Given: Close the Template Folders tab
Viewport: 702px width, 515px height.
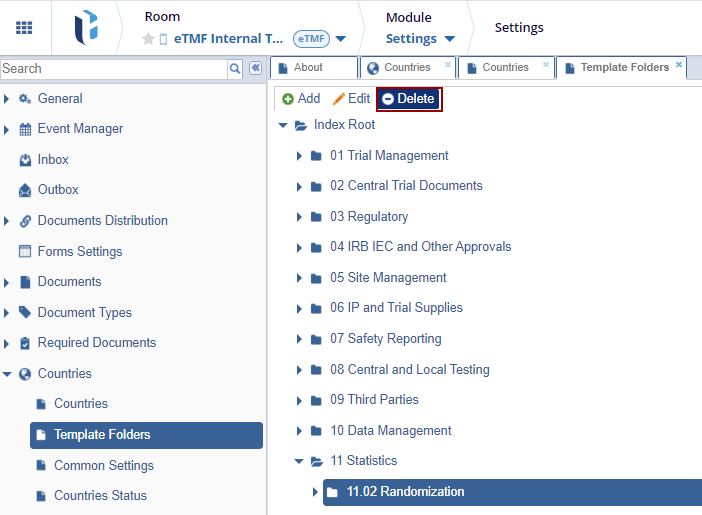Looking at the screenshot, I should coord(679,65).
